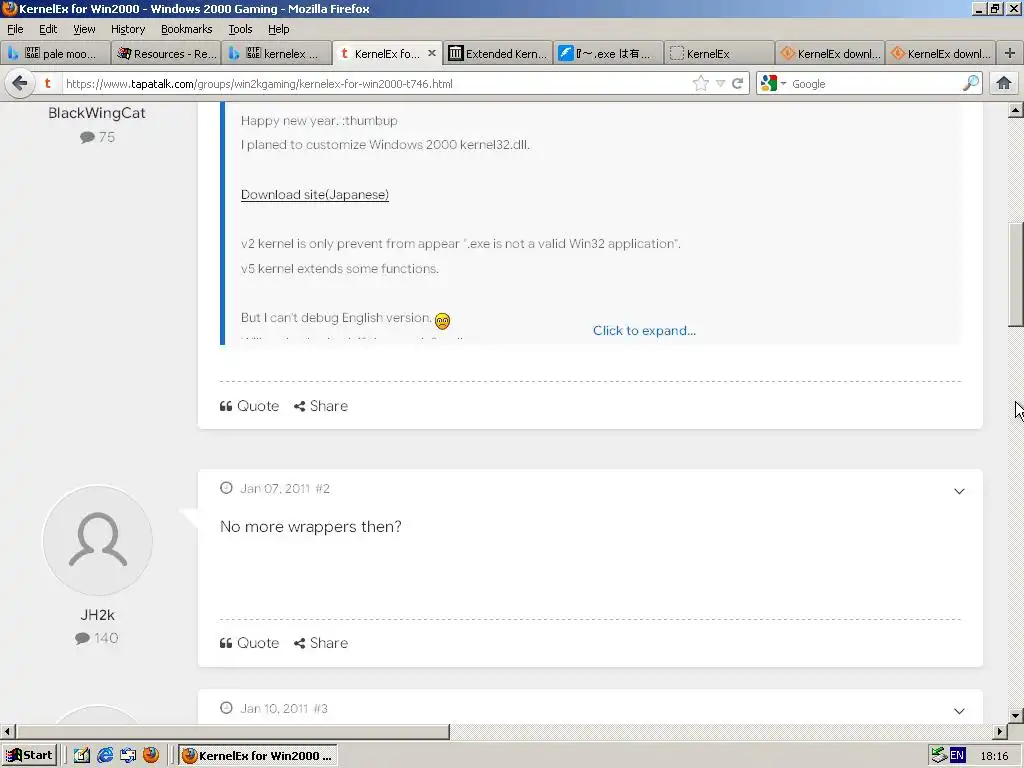This screenshot has width=1024, height=768.
Task: Open the URL history dropdown arrow
Action: (720, 84)
